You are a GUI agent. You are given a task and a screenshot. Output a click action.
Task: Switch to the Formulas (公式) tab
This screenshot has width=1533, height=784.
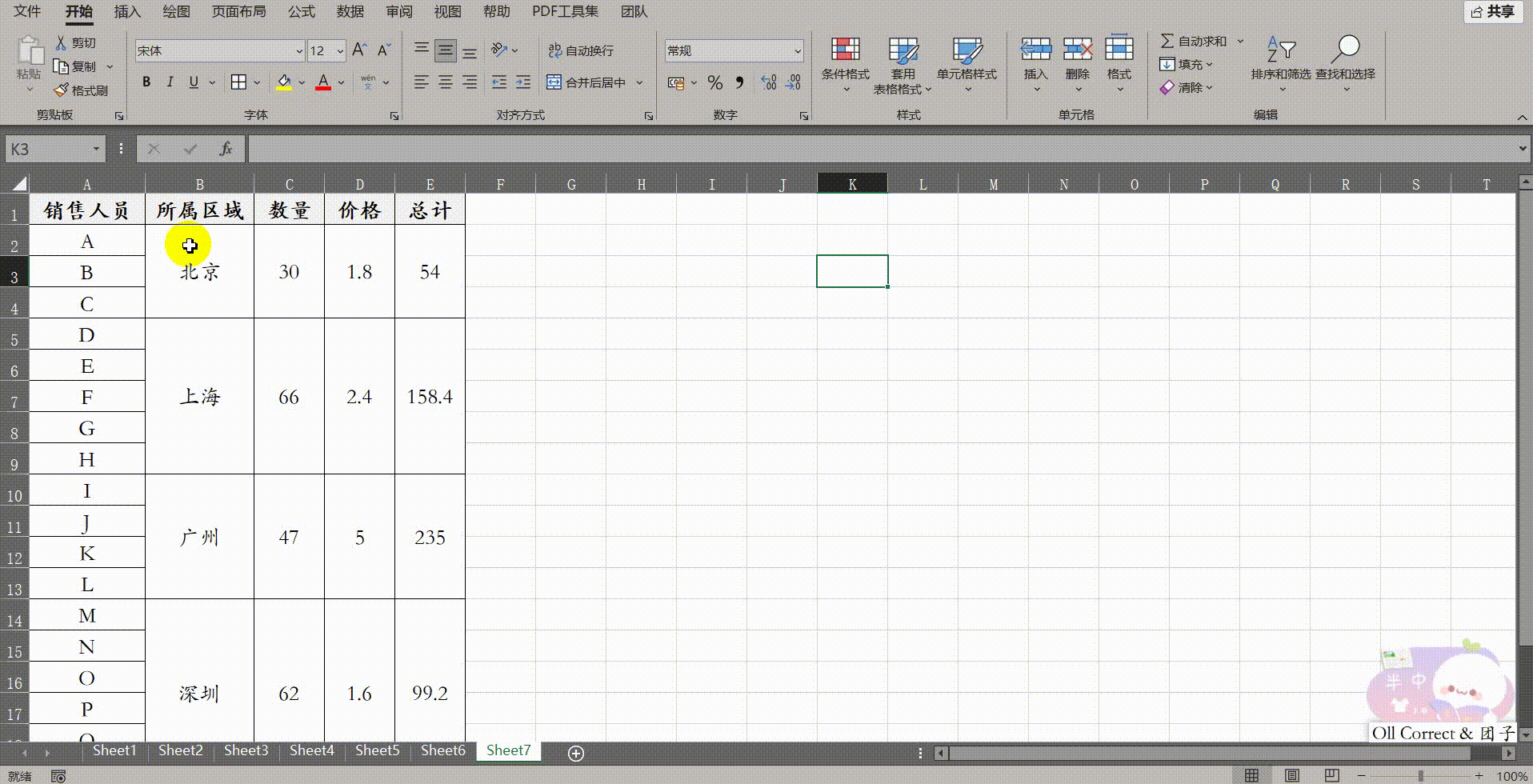302,11
